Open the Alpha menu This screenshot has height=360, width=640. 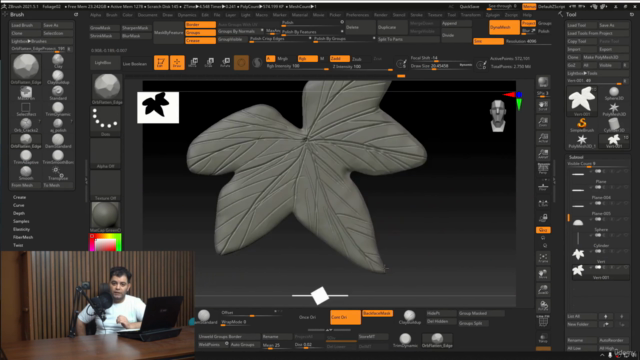pyautogui.click(x=96, y=15)
